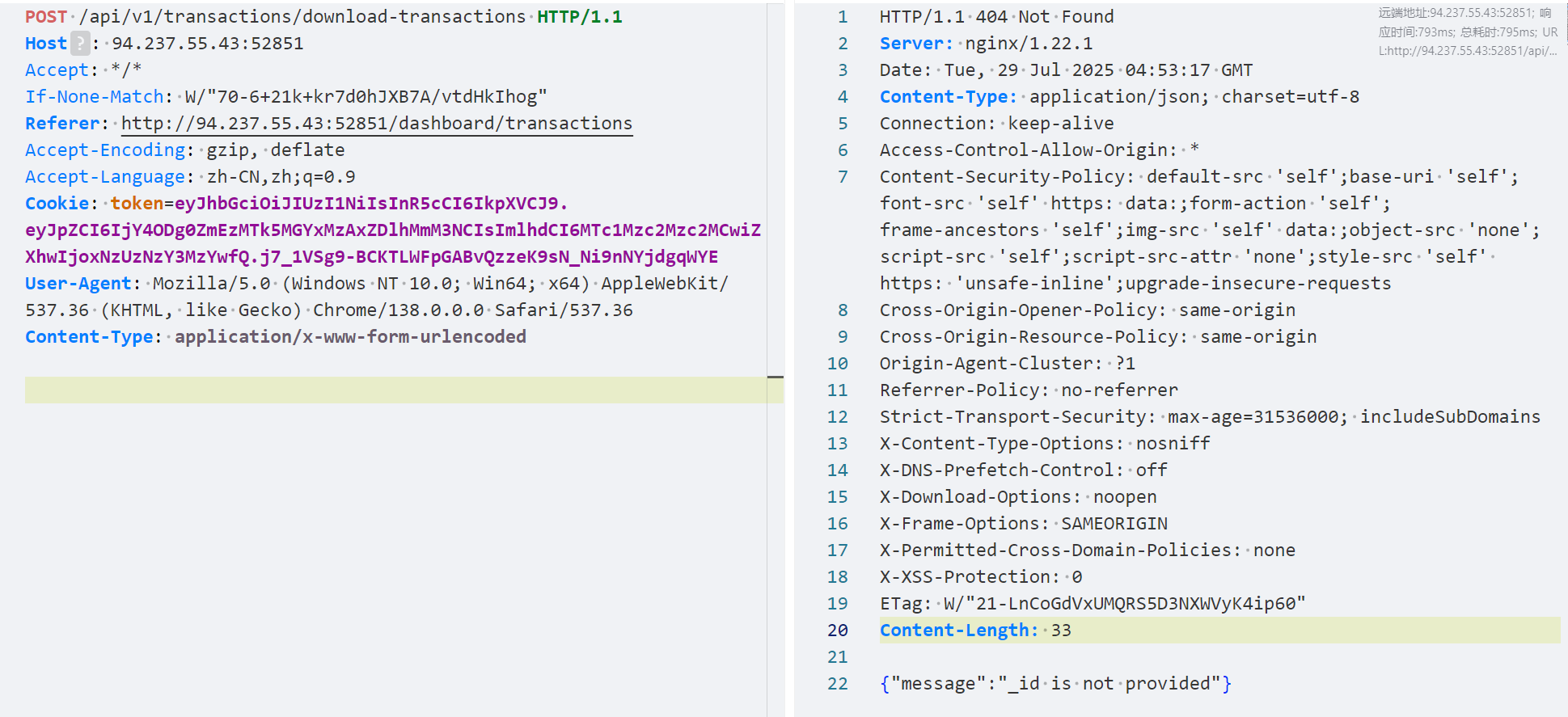1568x717 pixels.
Task: Click the JSON message body in the response
Action: point(1055,683)
